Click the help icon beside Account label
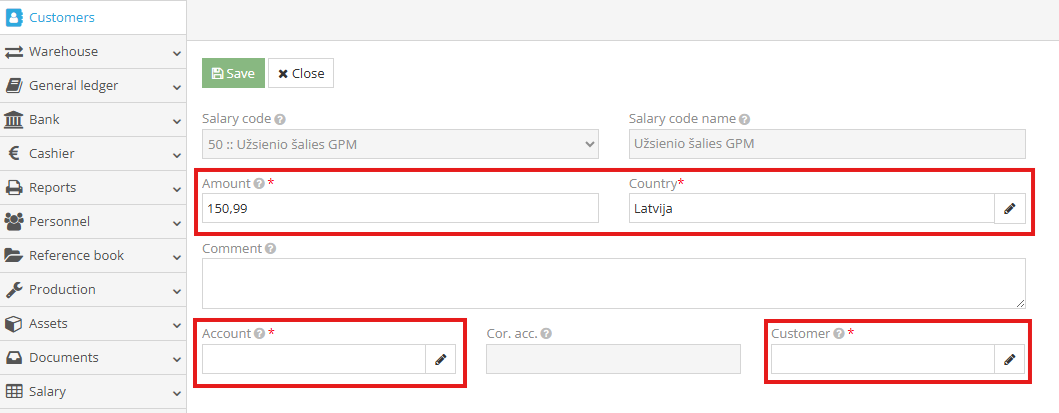Viewport: 1059px width, 413px height. (259, 333)
